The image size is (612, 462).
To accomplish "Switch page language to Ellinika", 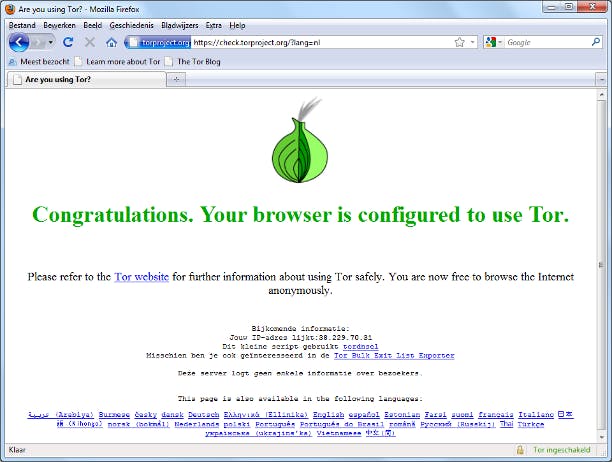I will (266, 414).
